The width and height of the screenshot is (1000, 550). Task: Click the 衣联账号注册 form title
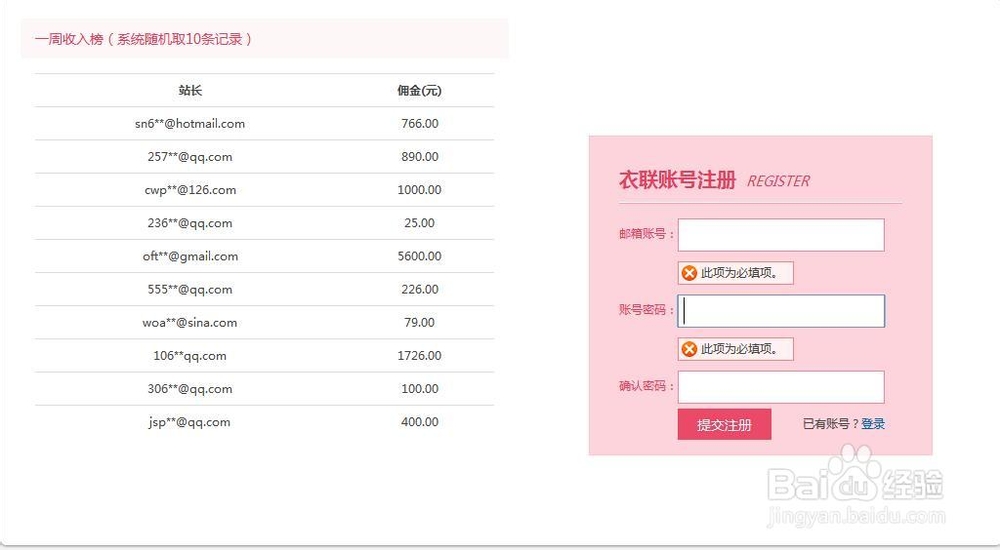tap(677, 180)
